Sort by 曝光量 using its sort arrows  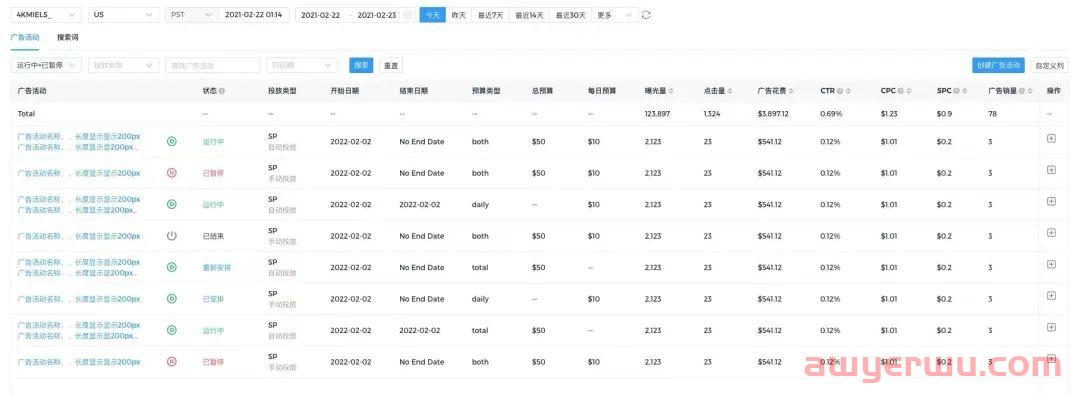click(672, 91)
